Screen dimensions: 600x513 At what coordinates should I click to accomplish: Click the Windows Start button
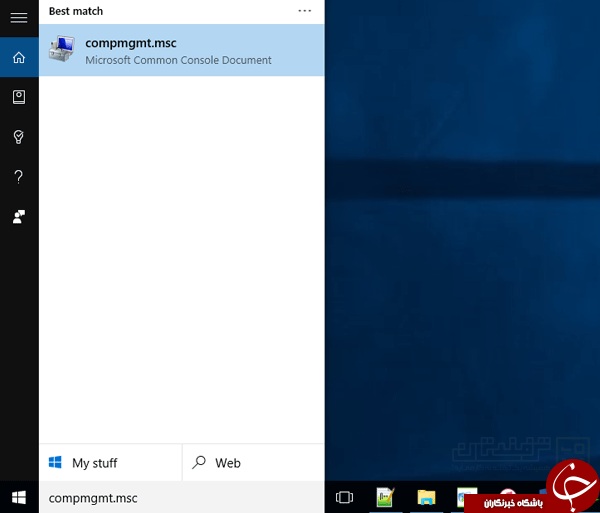[x=19, y=497]
